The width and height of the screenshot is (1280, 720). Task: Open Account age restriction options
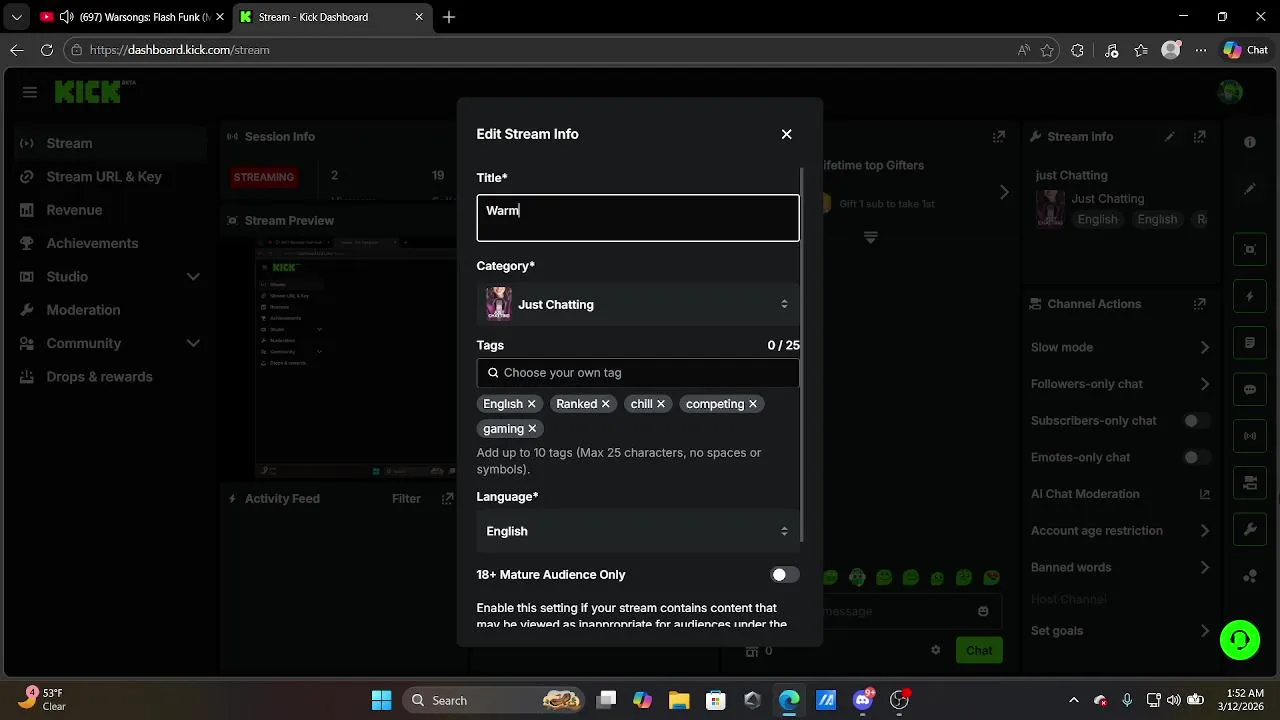1120,531
